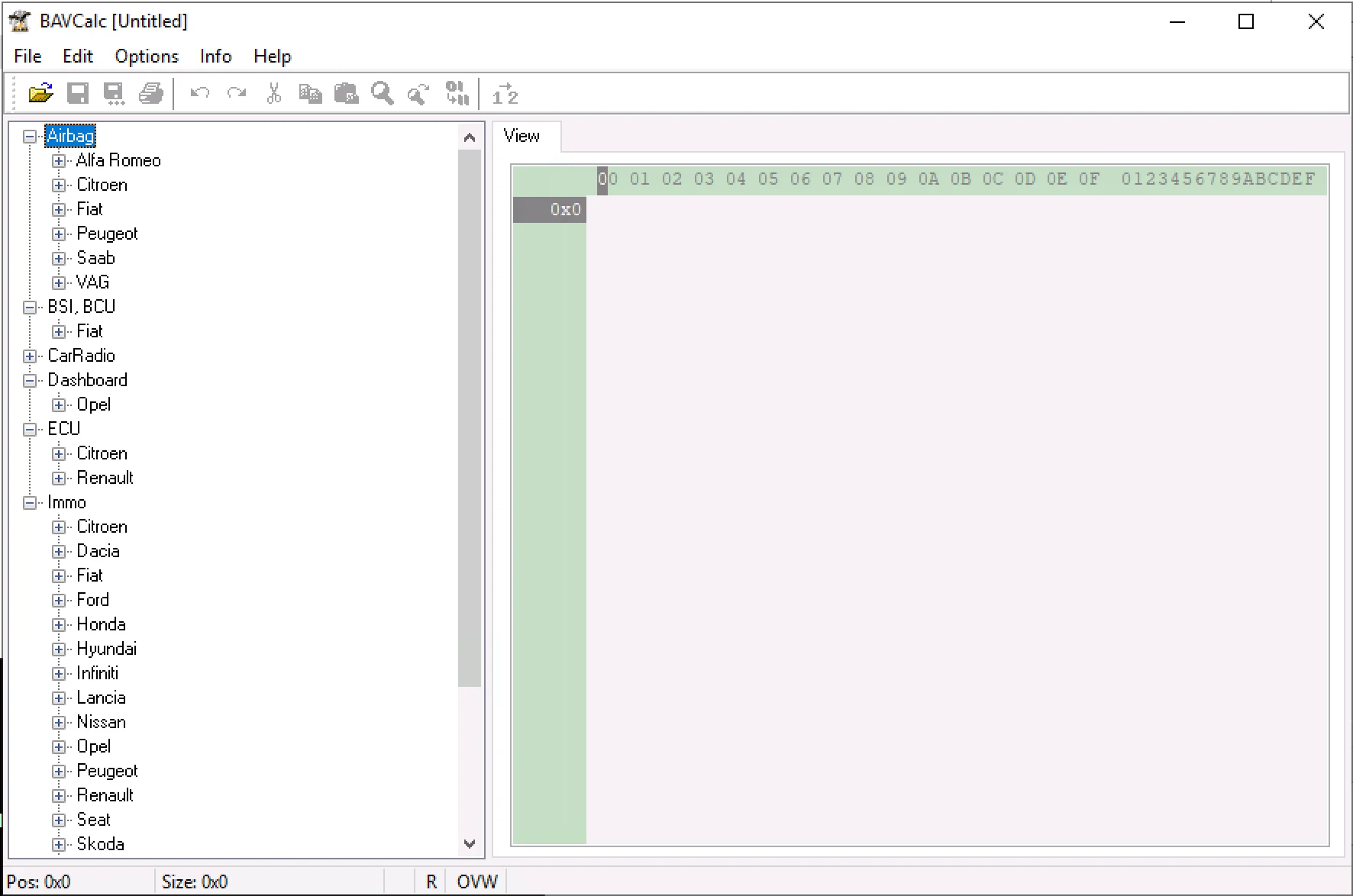Expand the CarRadio tree node
This screenshot has height=896, width=1353.
[x=30, y=356]
